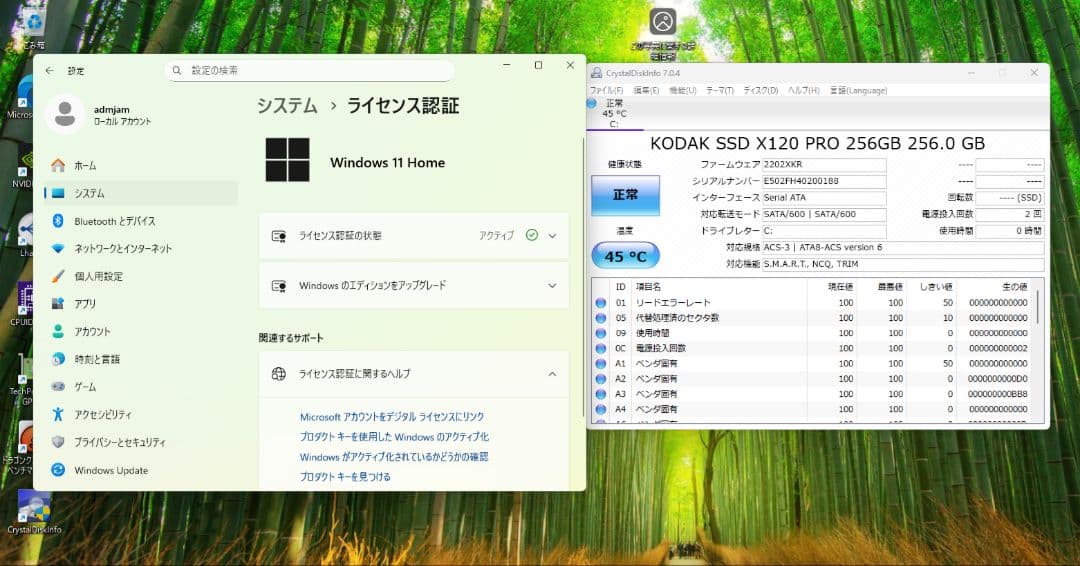Viewport: 1080px width, 566px height.
Task: Click the CrystalDiskInfo title bar app icon
Action: [x=596, y=73]
